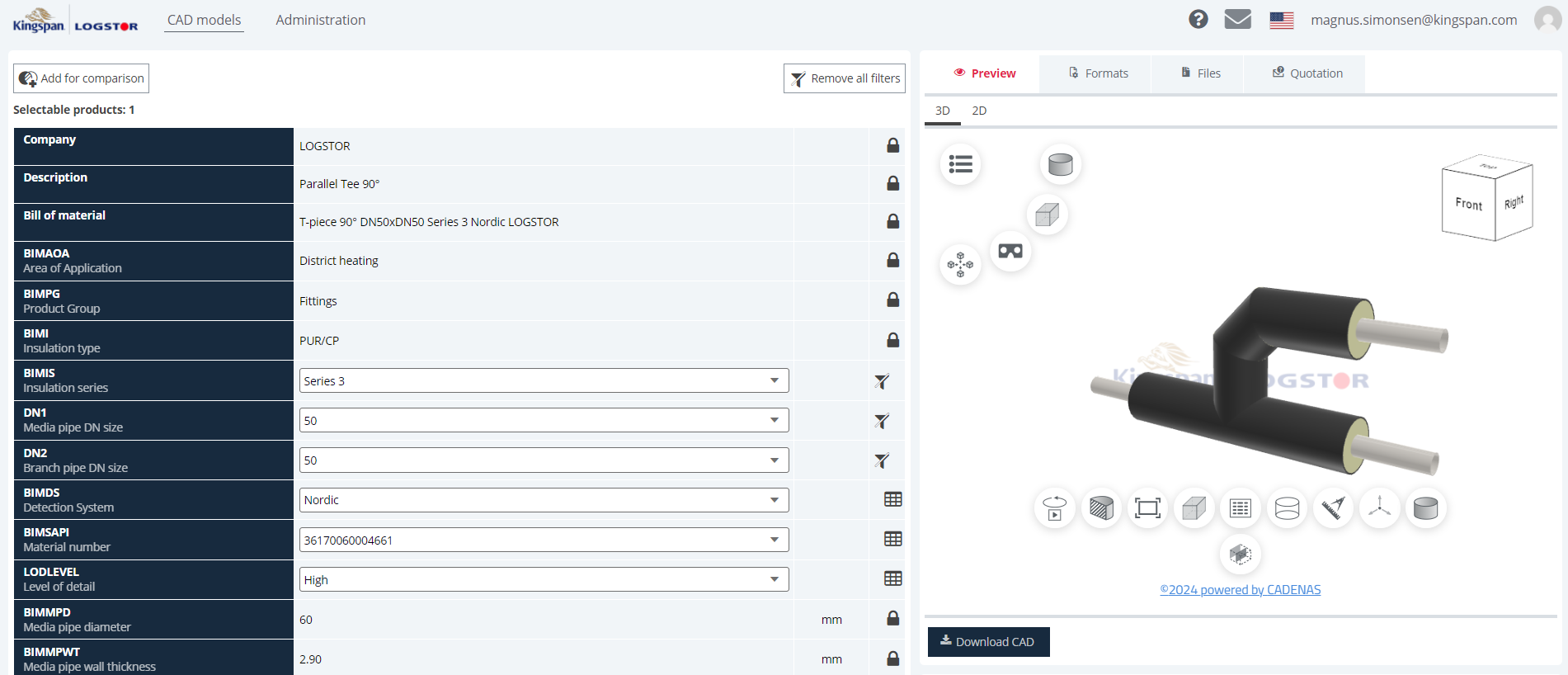The image size is (1568, 675).
Task: Select the Parallel Tee 90° description value
Action: coord(339,184)
